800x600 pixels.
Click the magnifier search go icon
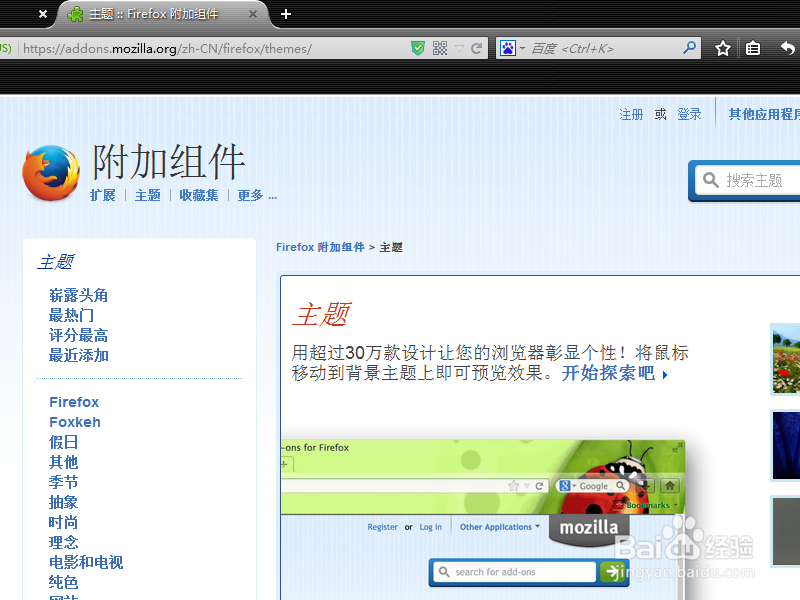(x=689, y=48)
